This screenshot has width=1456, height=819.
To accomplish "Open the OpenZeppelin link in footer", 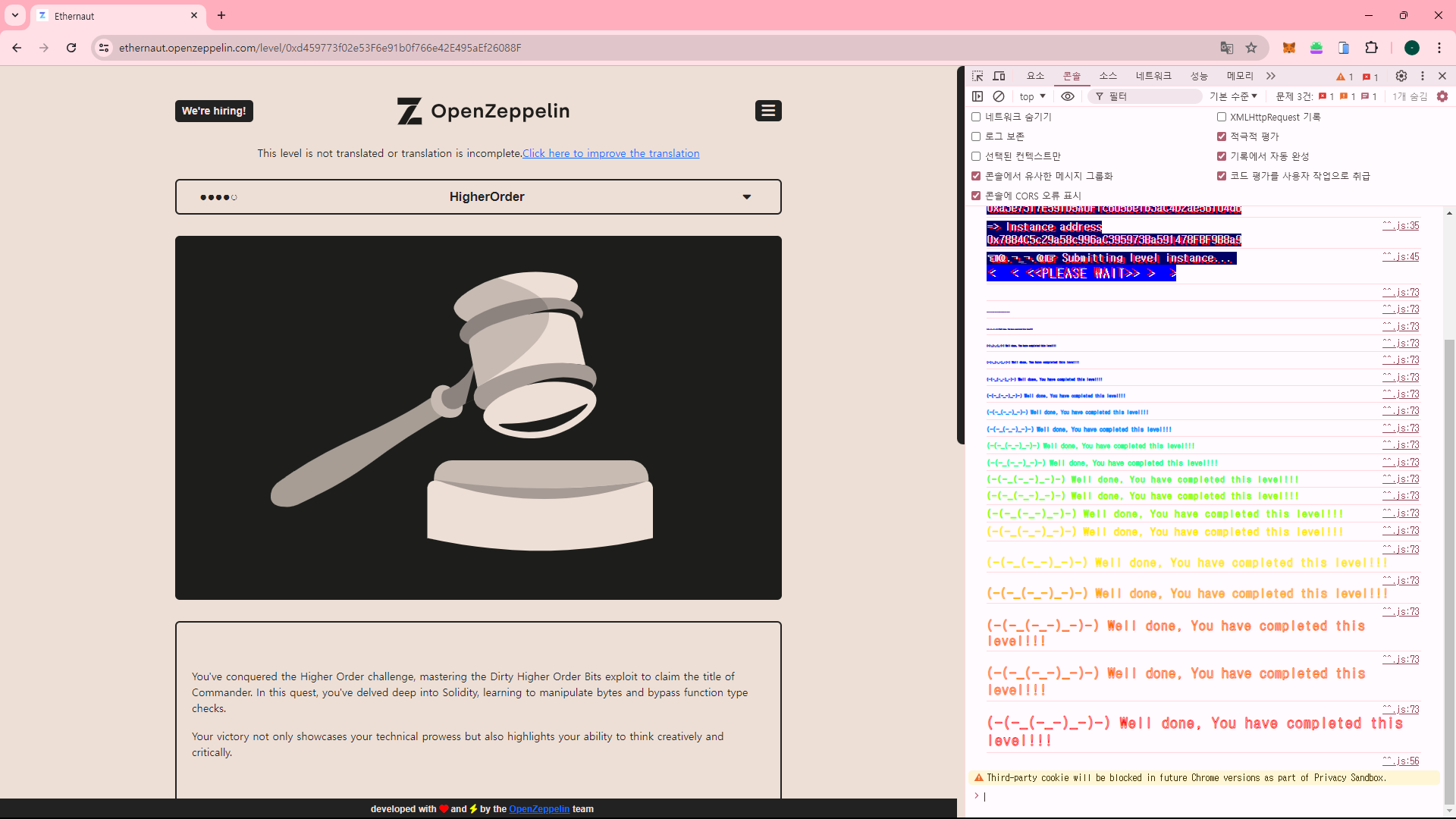I will coord(539,809).
